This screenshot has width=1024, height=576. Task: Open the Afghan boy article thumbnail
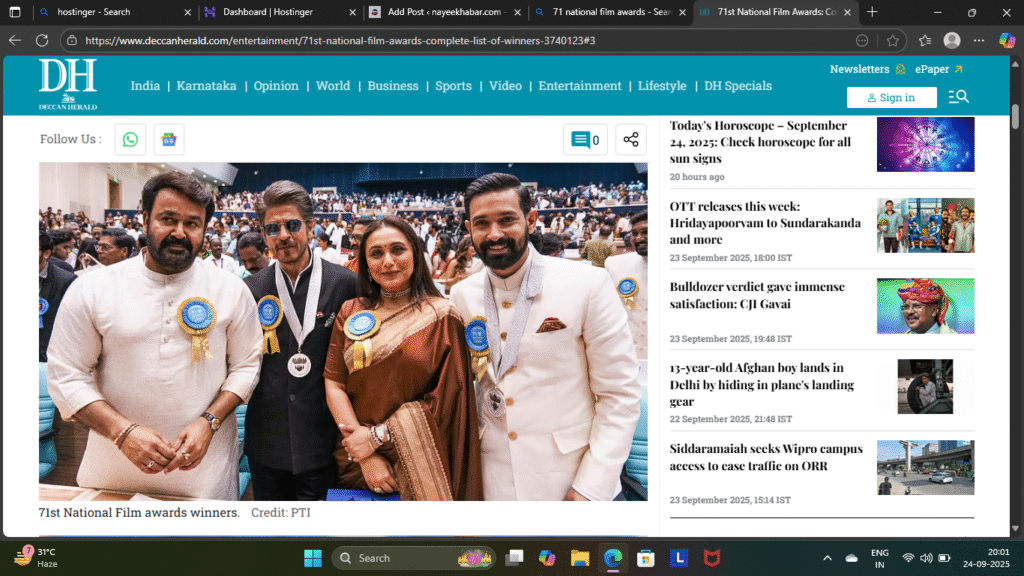point(925,386)
